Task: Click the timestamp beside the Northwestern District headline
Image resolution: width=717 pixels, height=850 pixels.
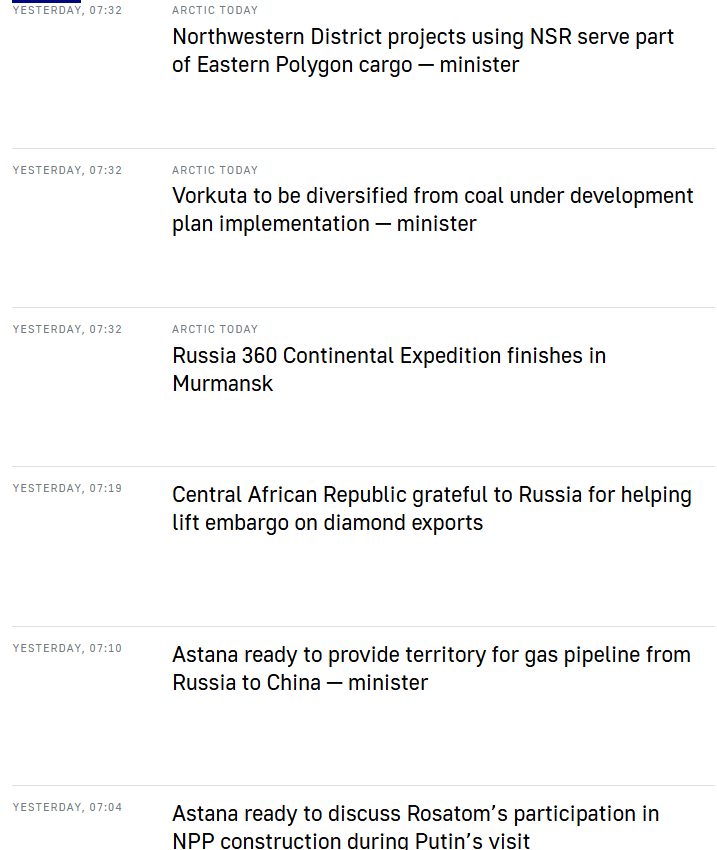Action: point(67,10)
